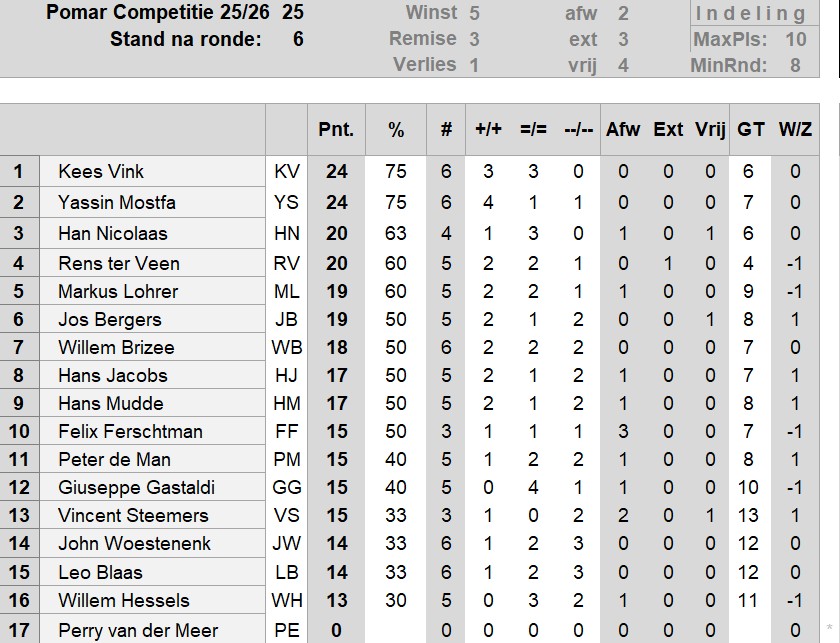Select Kees Vink's name cell
The height and width of the screenshot is (643, 840).
pyautogui.click(x=101, y=171)
